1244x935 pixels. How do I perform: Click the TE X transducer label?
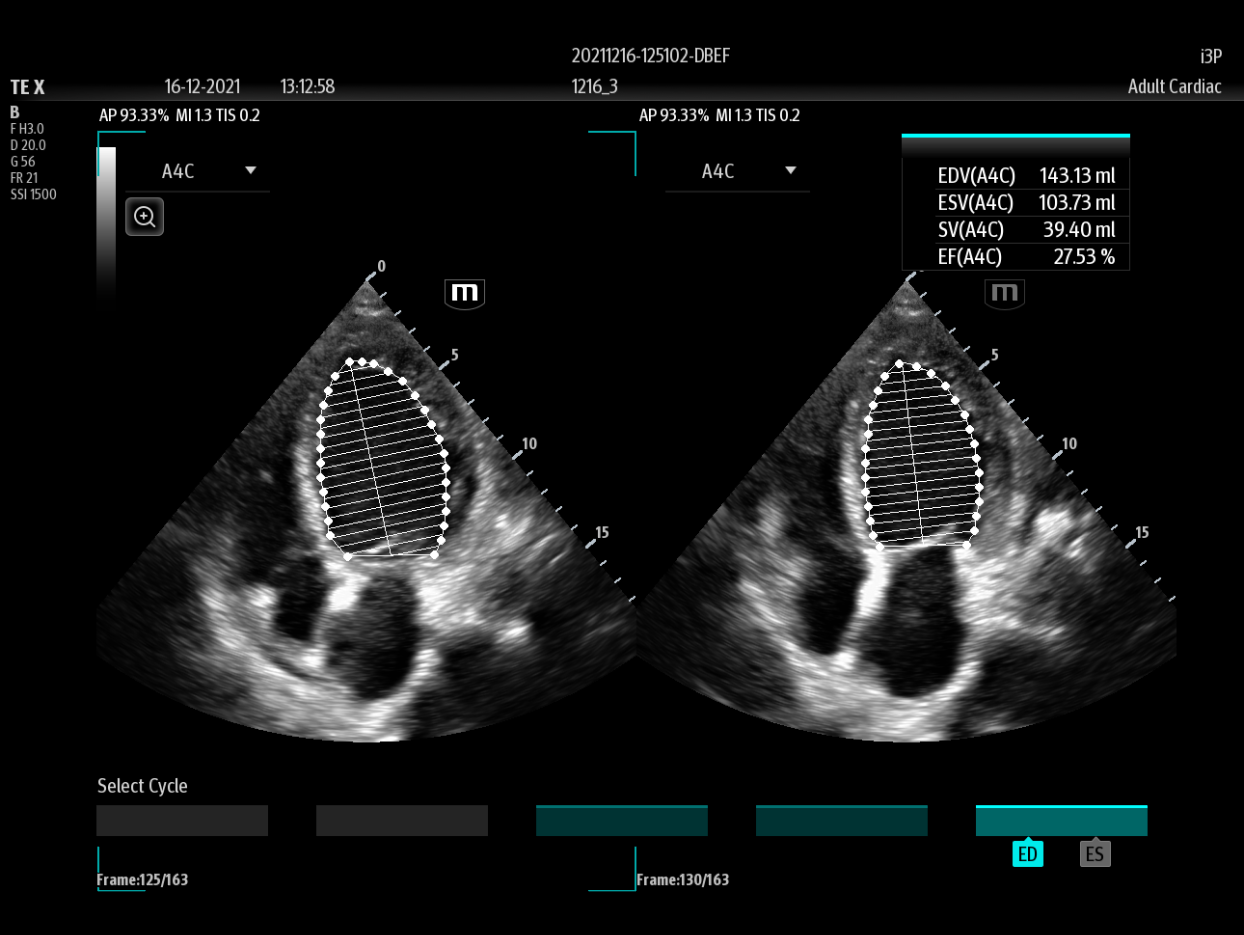point(27,87)
